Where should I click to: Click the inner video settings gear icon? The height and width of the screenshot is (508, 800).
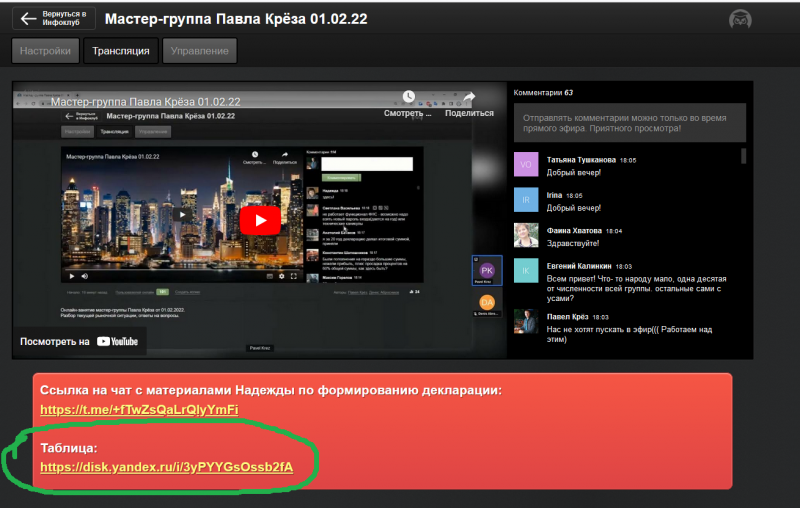coord(282,276)
